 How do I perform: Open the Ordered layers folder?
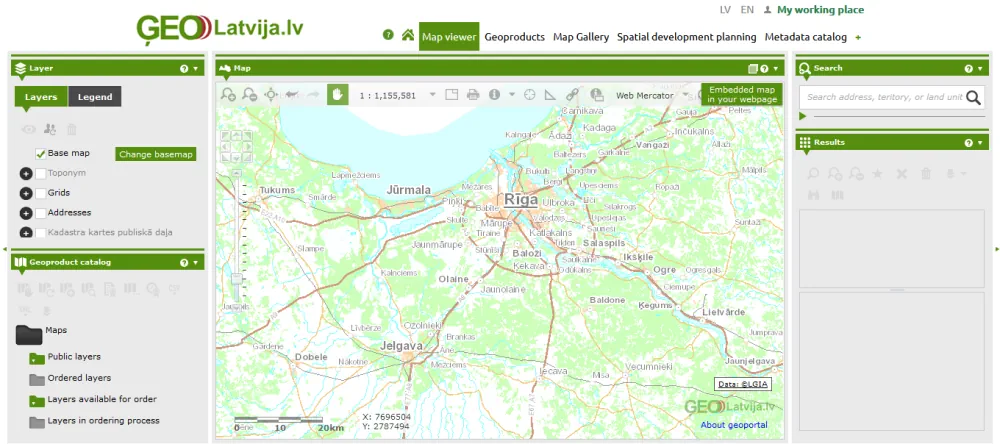tap(36, 380)
